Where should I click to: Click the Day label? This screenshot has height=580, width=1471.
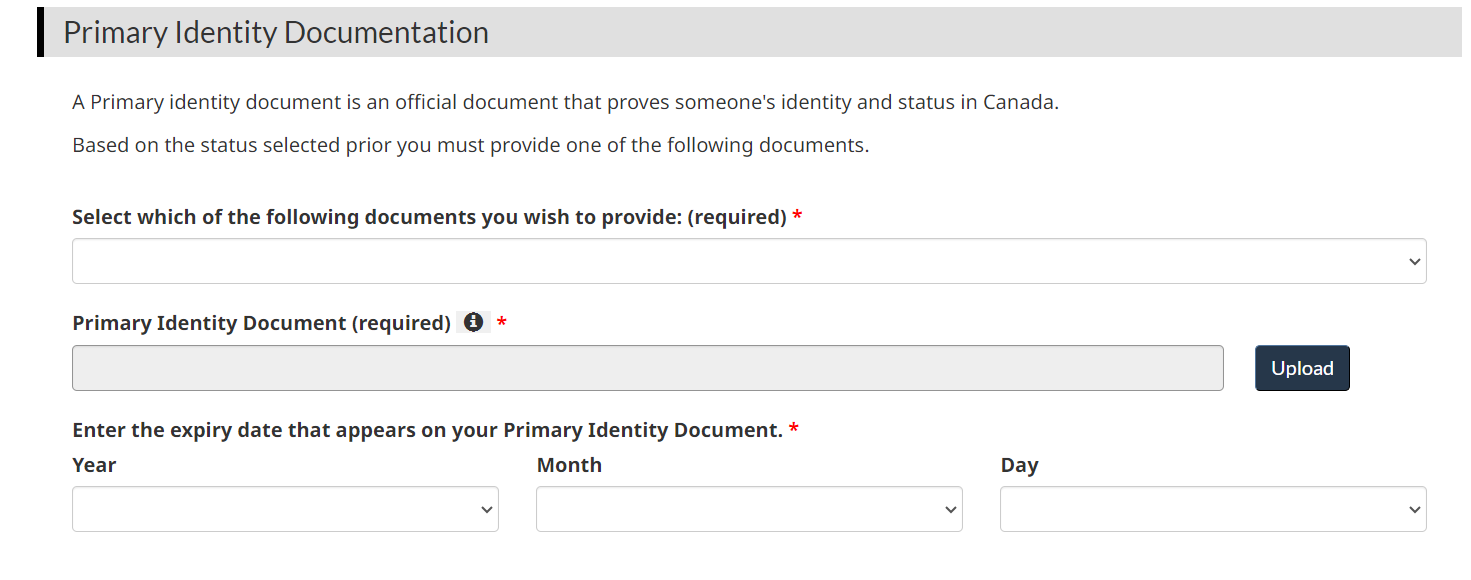pyautogui.click(x=1019, y=465)
